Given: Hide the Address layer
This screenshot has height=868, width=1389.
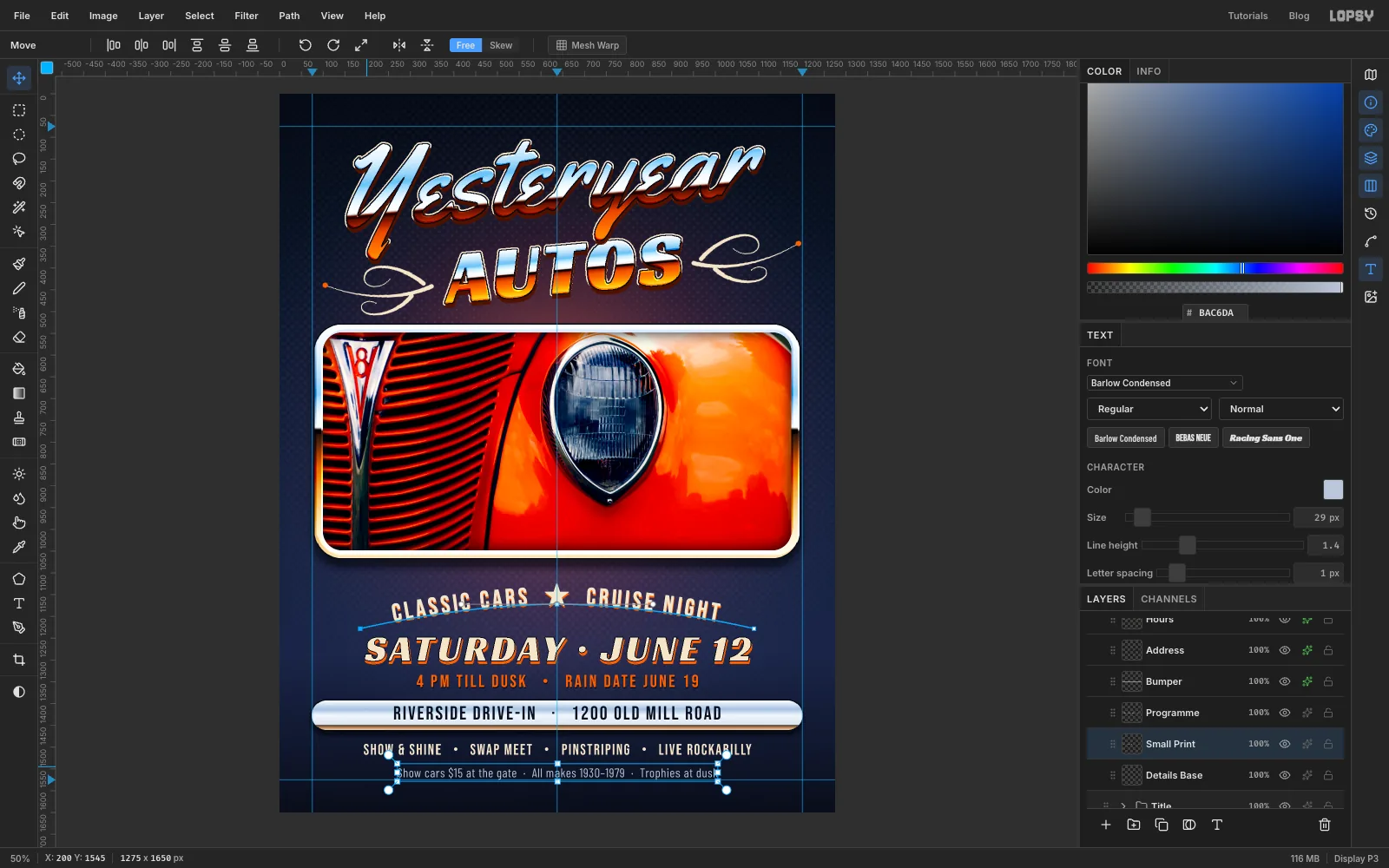Looking at the screenshot, I should (x=1285, y=650).
